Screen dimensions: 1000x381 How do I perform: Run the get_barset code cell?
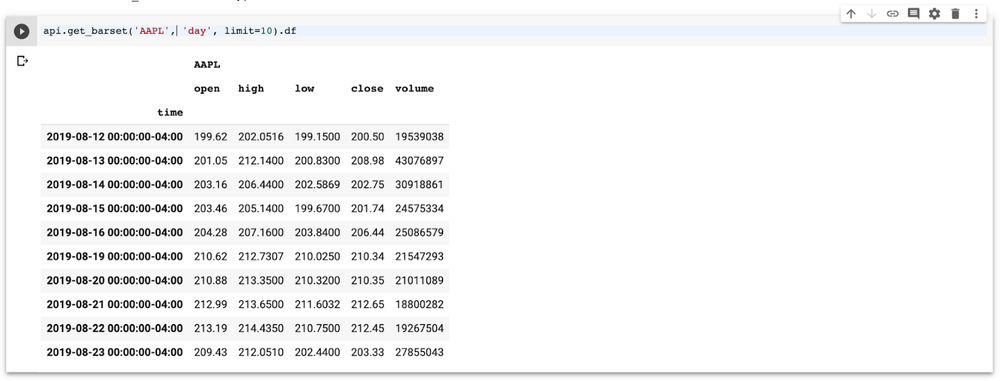click(x=22, y=31)
